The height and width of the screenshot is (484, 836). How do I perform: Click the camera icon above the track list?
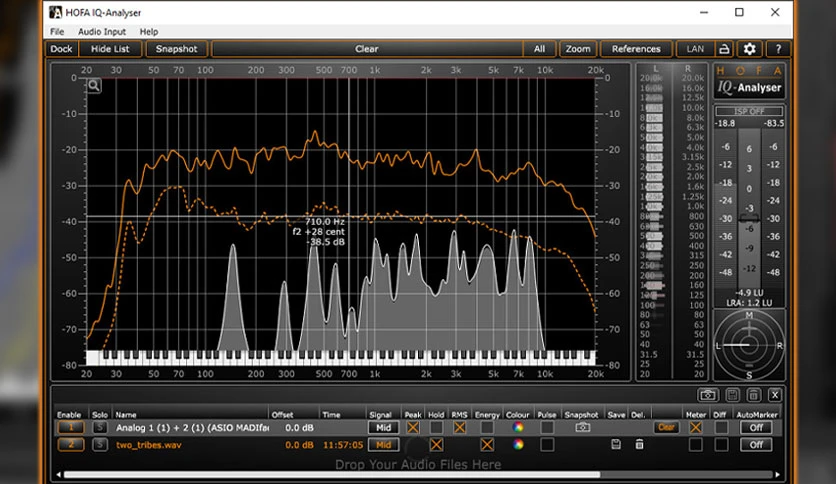pos(708,395)
